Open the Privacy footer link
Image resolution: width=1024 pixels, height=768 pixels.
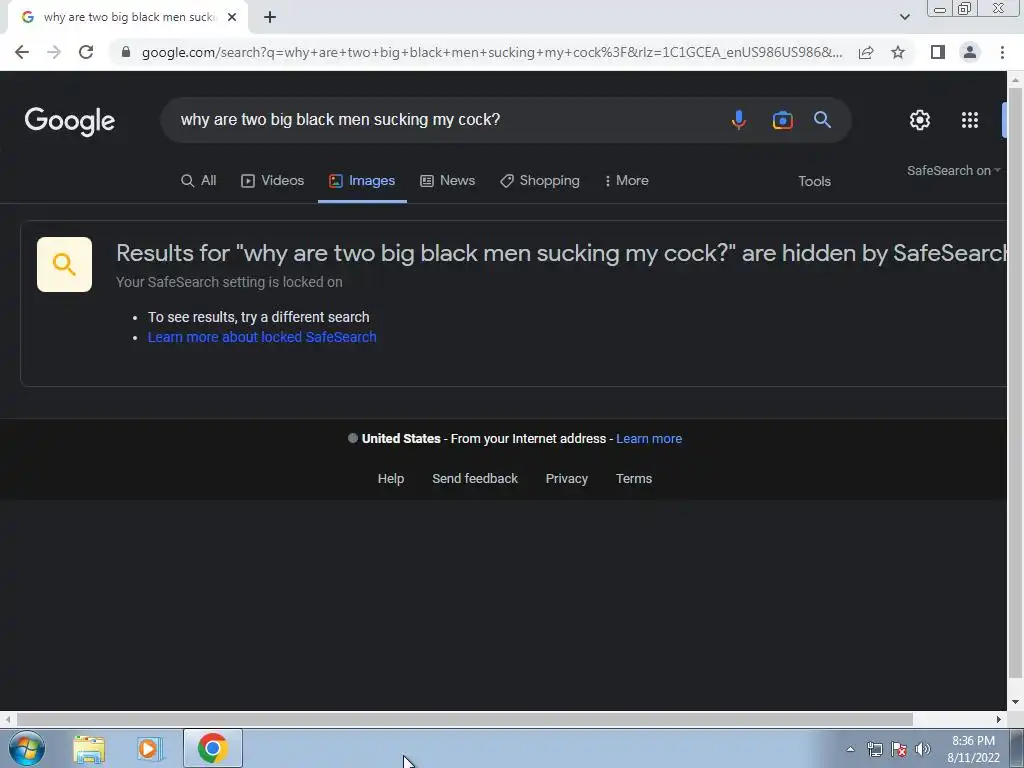(567, 479)
